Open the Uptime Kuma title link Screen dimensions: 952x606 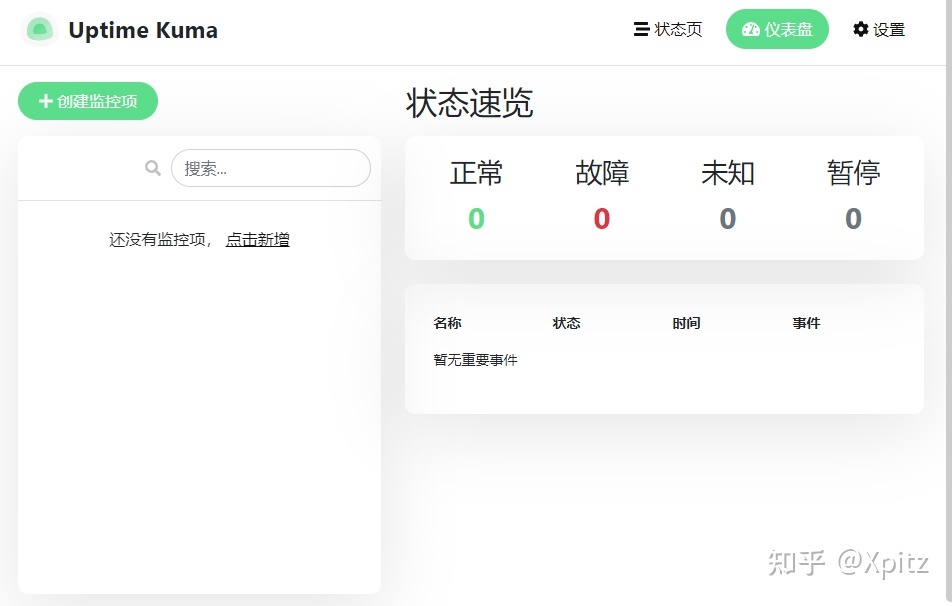tap(143, 30)
